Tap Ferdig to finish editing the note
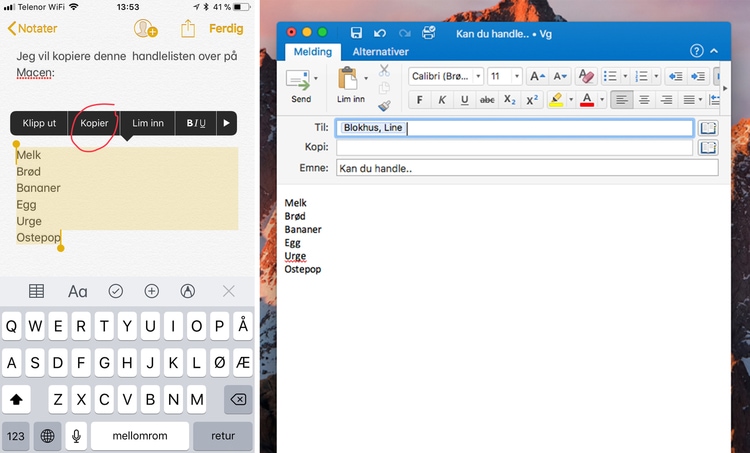 point(225,29)
